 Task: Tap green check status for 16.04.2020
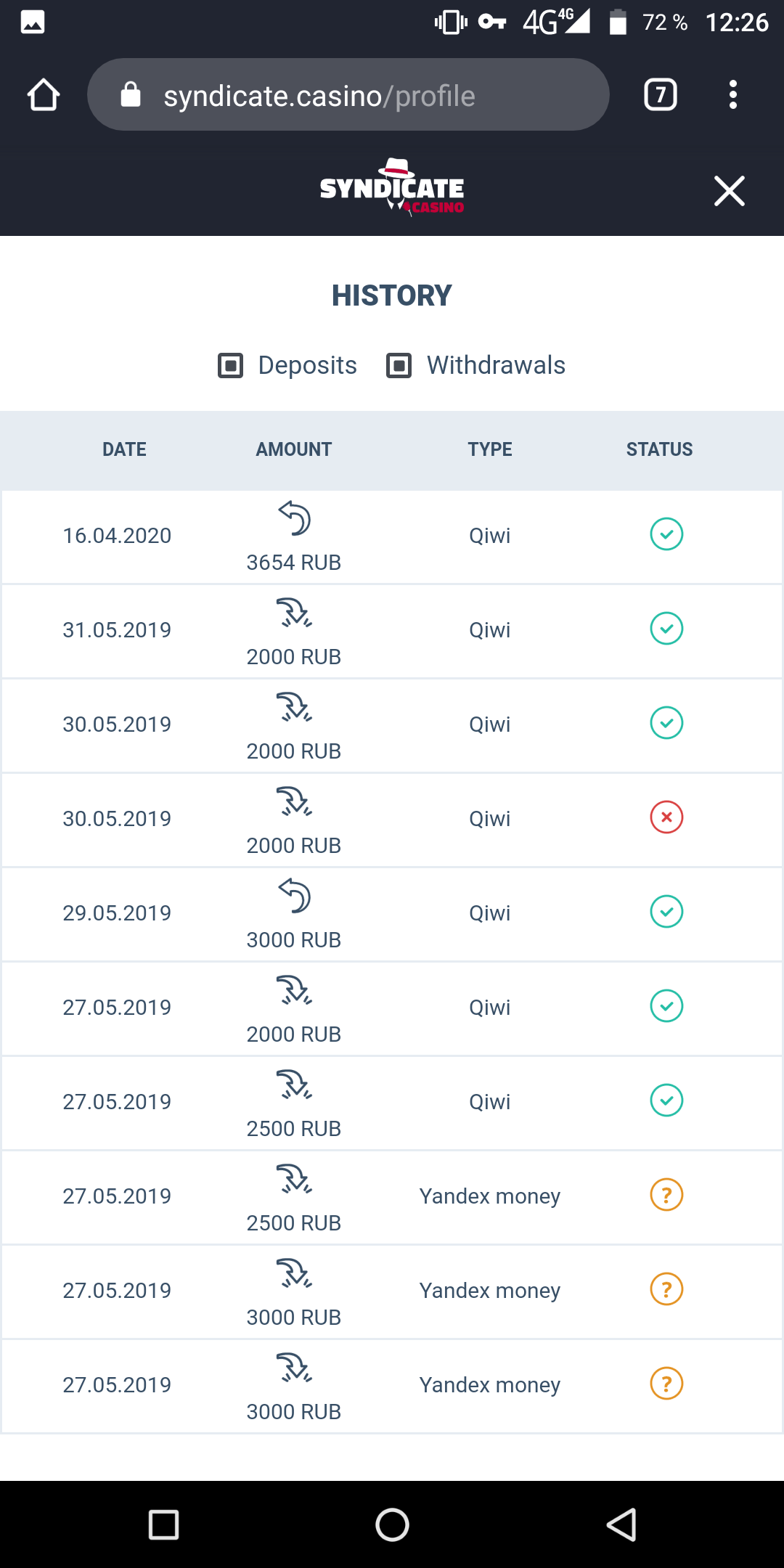pos(666,534)
